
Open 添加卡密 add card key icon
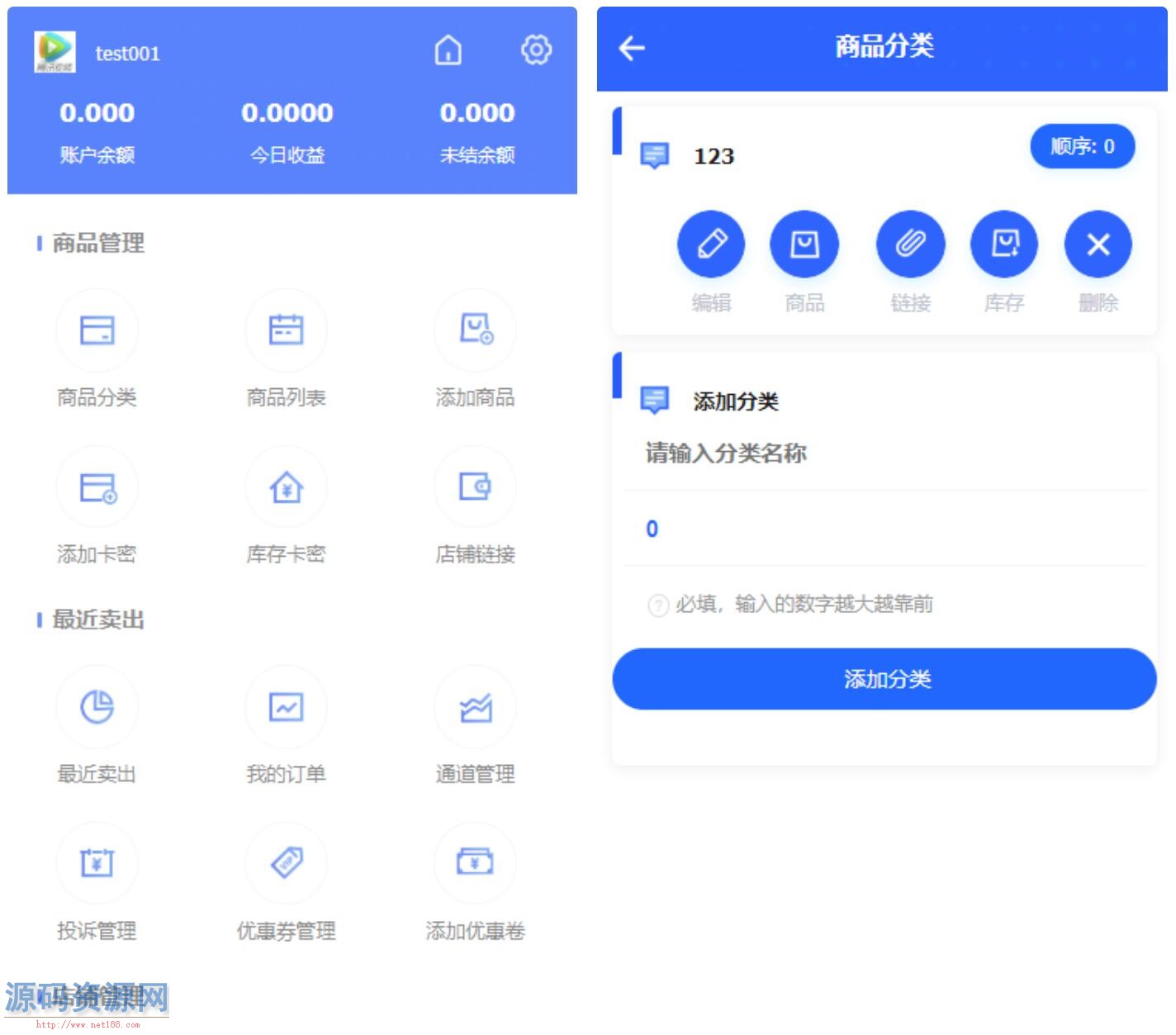97,487
